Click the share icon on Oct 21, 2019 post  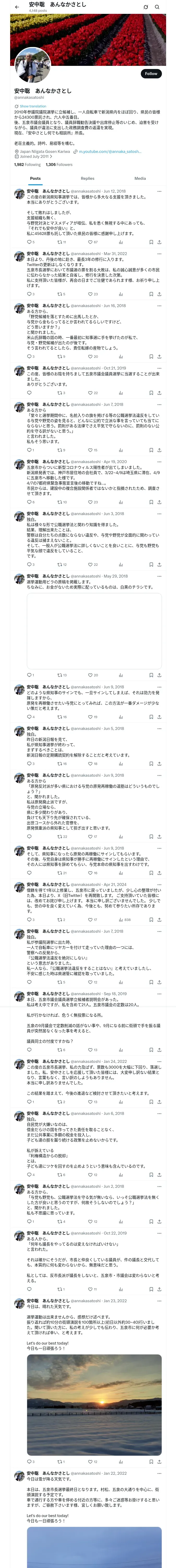point(159,393)
